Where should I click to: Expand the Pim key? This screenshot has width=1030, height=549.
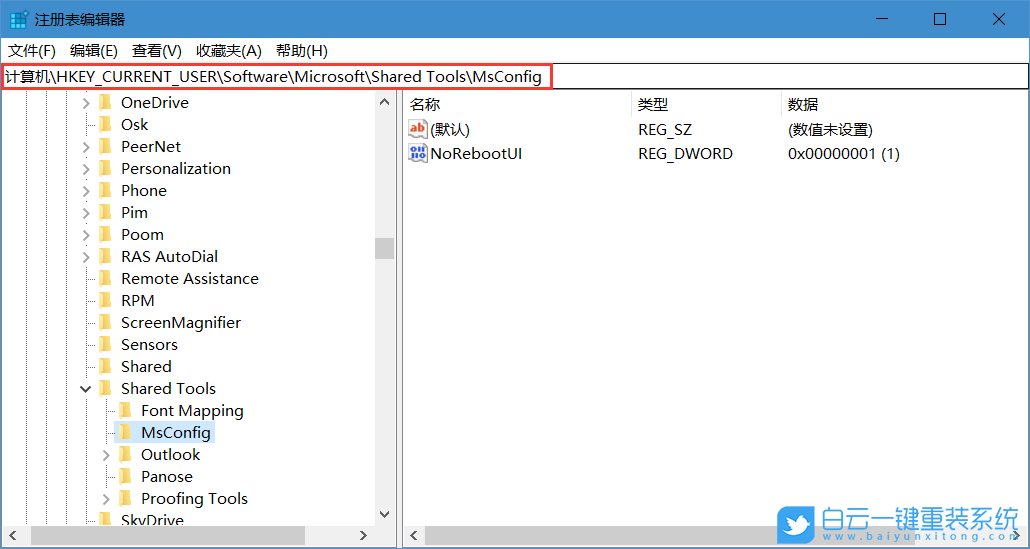pos(86,213)
